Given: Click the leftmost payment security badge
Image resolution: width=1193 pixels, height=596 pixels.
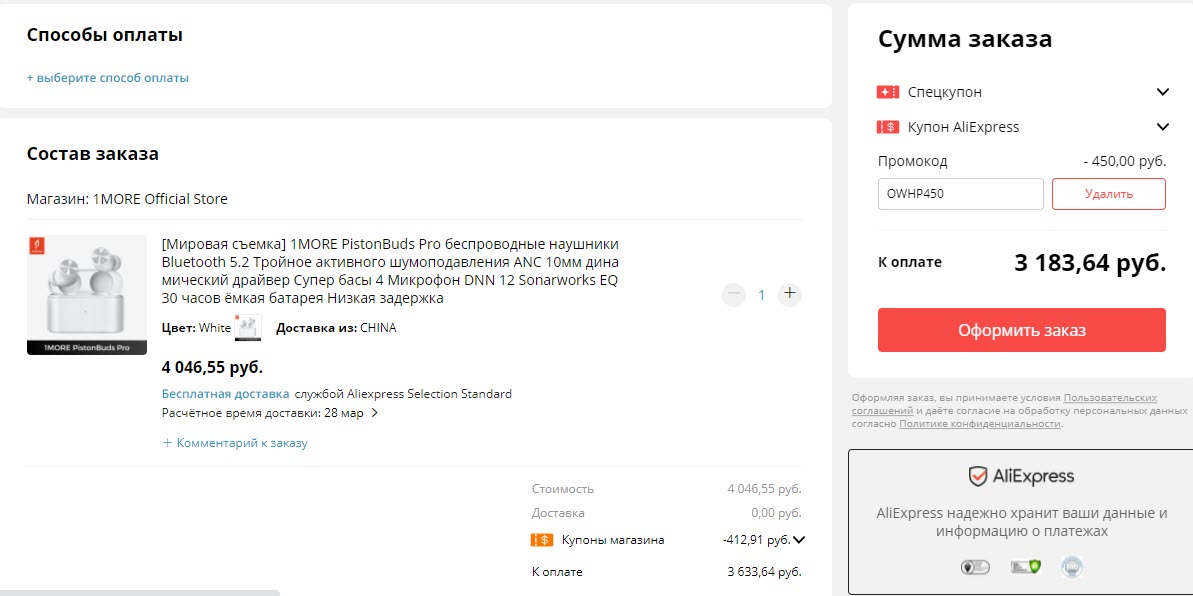Looking at the screenshot, I should click(973, 567).
